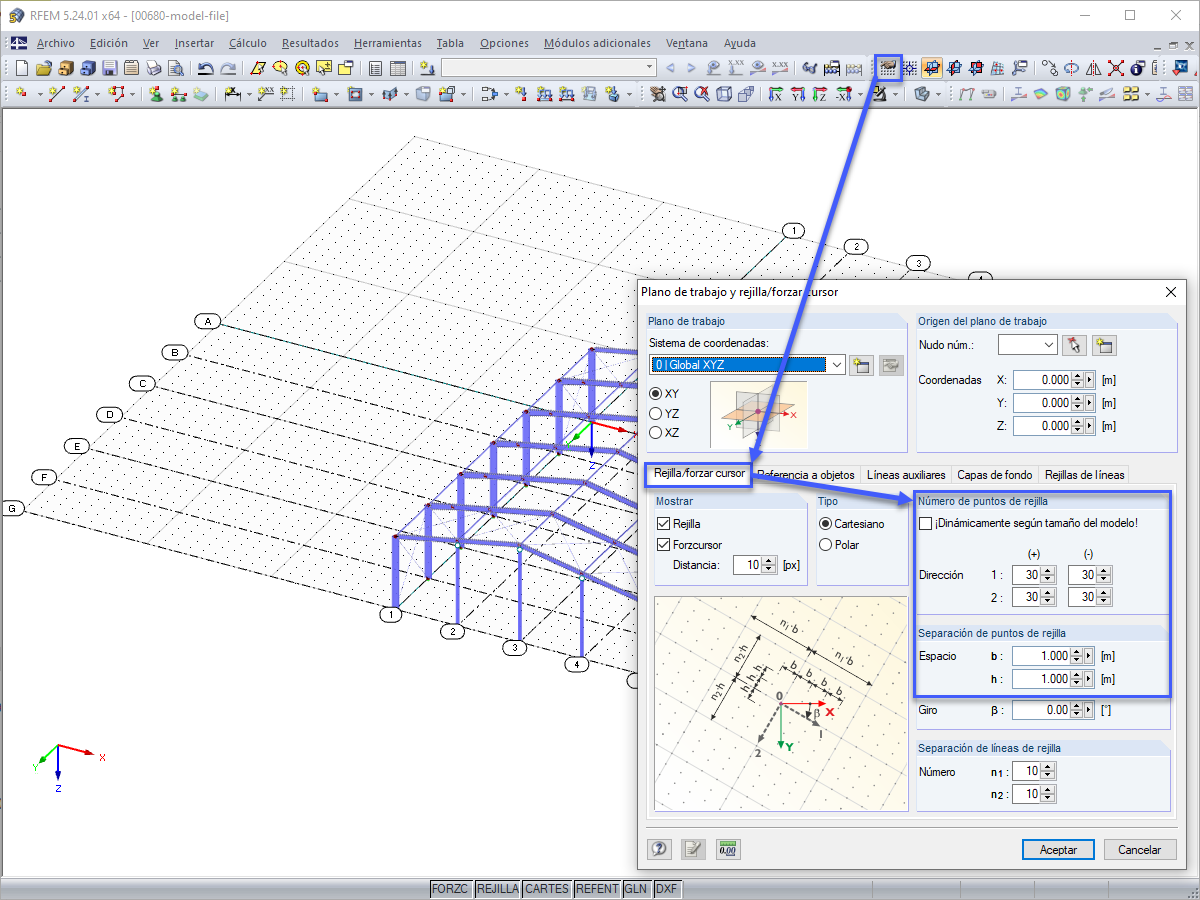The width and height of the screenshot is (1200, 900).
Task: Toggle FORZC in the status bar
Action: tap(450, 888)
